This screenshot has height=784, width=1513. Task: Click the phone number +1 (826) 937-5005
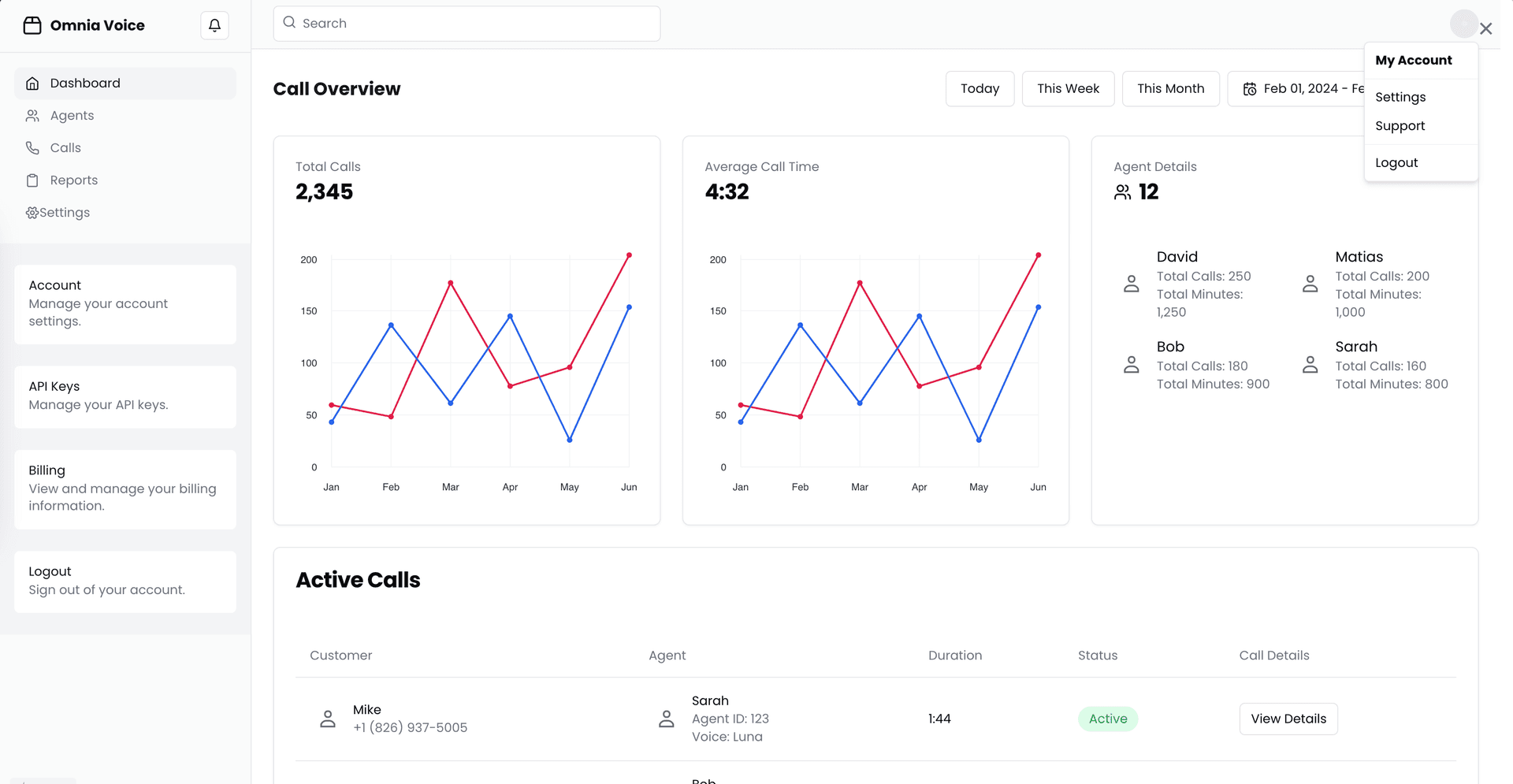click(410, 728)
